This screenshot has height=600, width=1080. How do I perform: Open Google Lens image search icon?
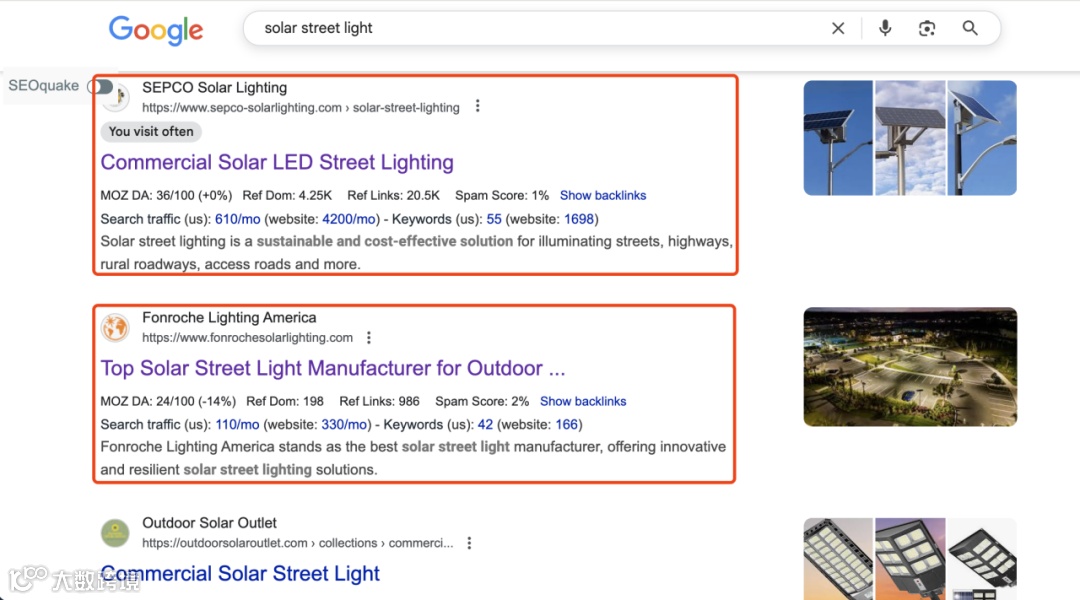click(927, 28)
